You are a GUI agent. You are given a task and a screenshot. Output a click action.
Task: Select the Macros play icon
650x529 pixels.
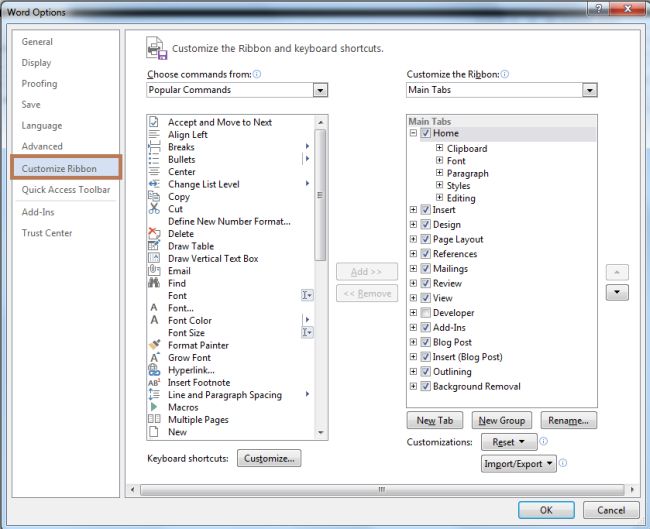tap(154, 407)
